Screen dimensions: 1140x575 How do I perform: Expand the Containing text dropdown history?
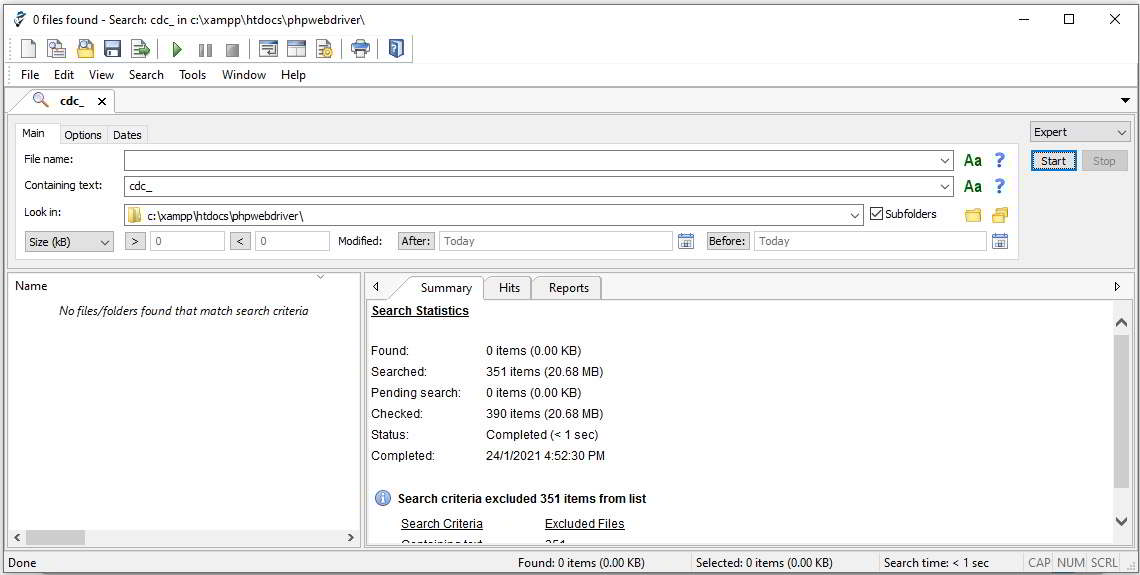(x=945, y=187)
